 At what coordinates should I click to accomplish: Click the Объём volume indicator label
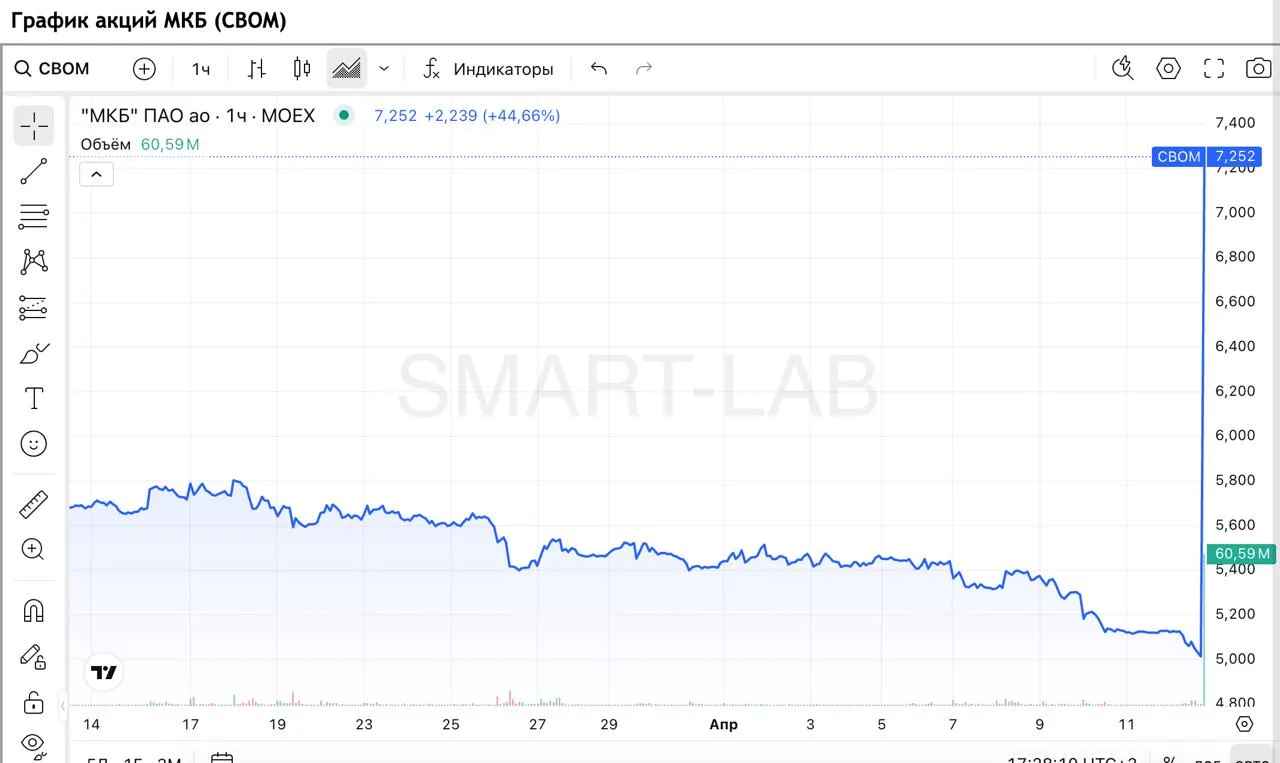pyautogui.click(x=105, y=144)
